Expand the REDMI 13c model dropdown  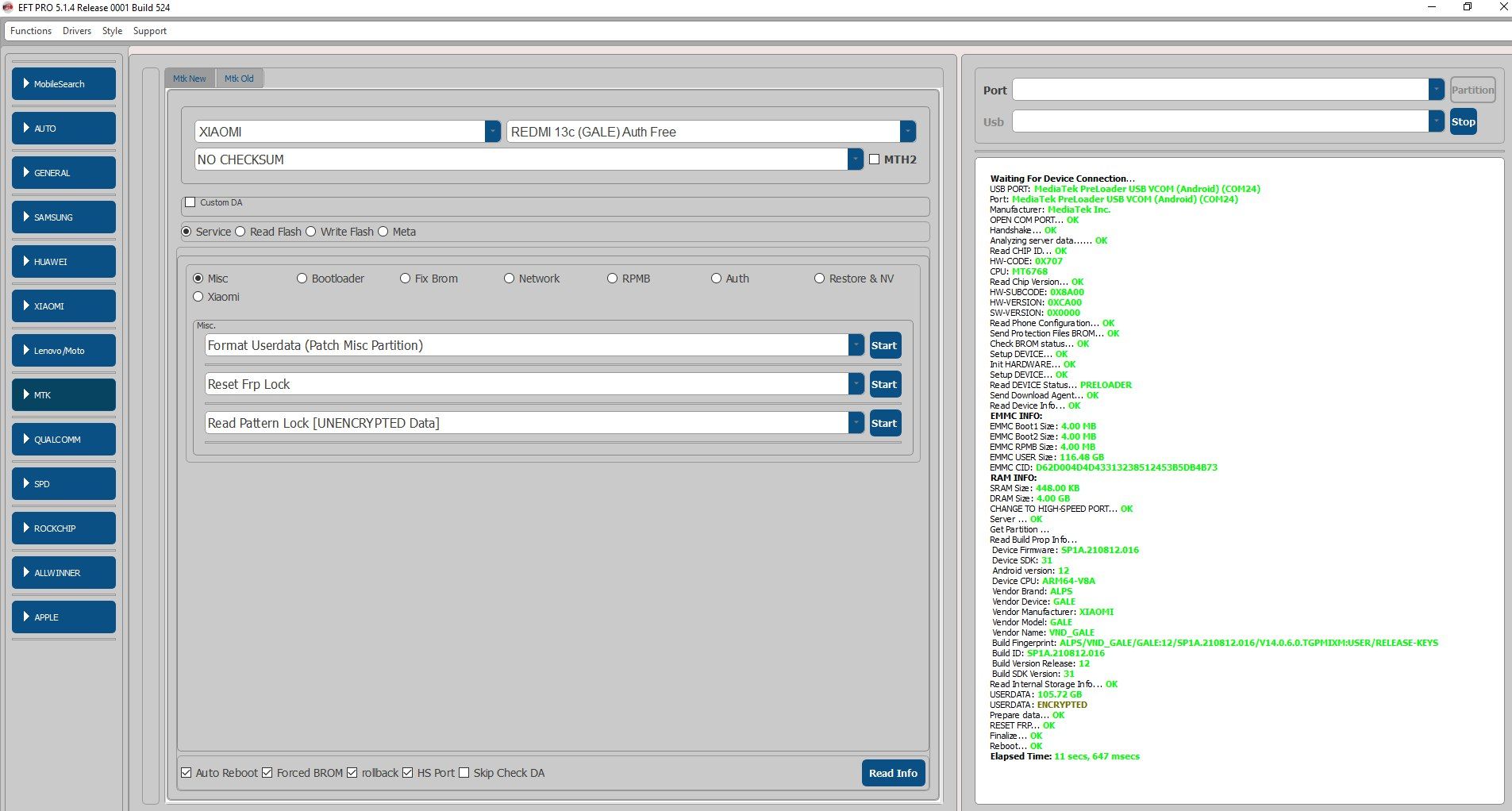[x=907, y=132]
